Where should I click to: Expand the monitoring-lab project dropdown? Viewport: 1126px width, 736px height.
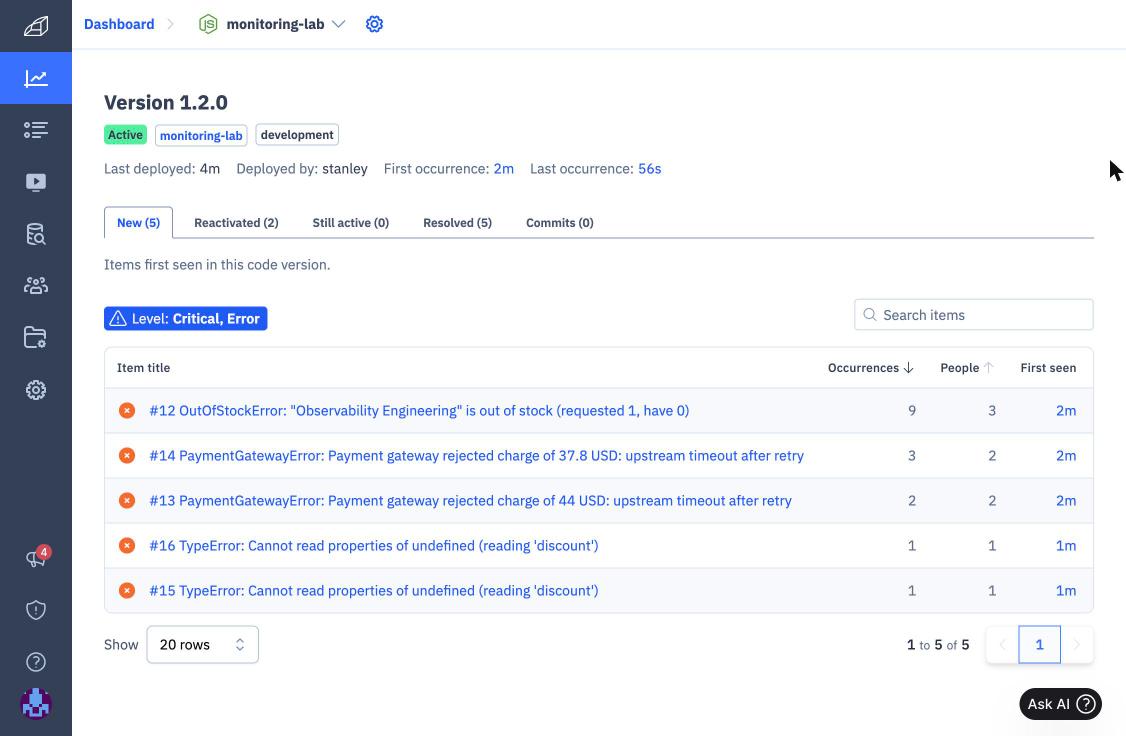[x=339, y=24]
